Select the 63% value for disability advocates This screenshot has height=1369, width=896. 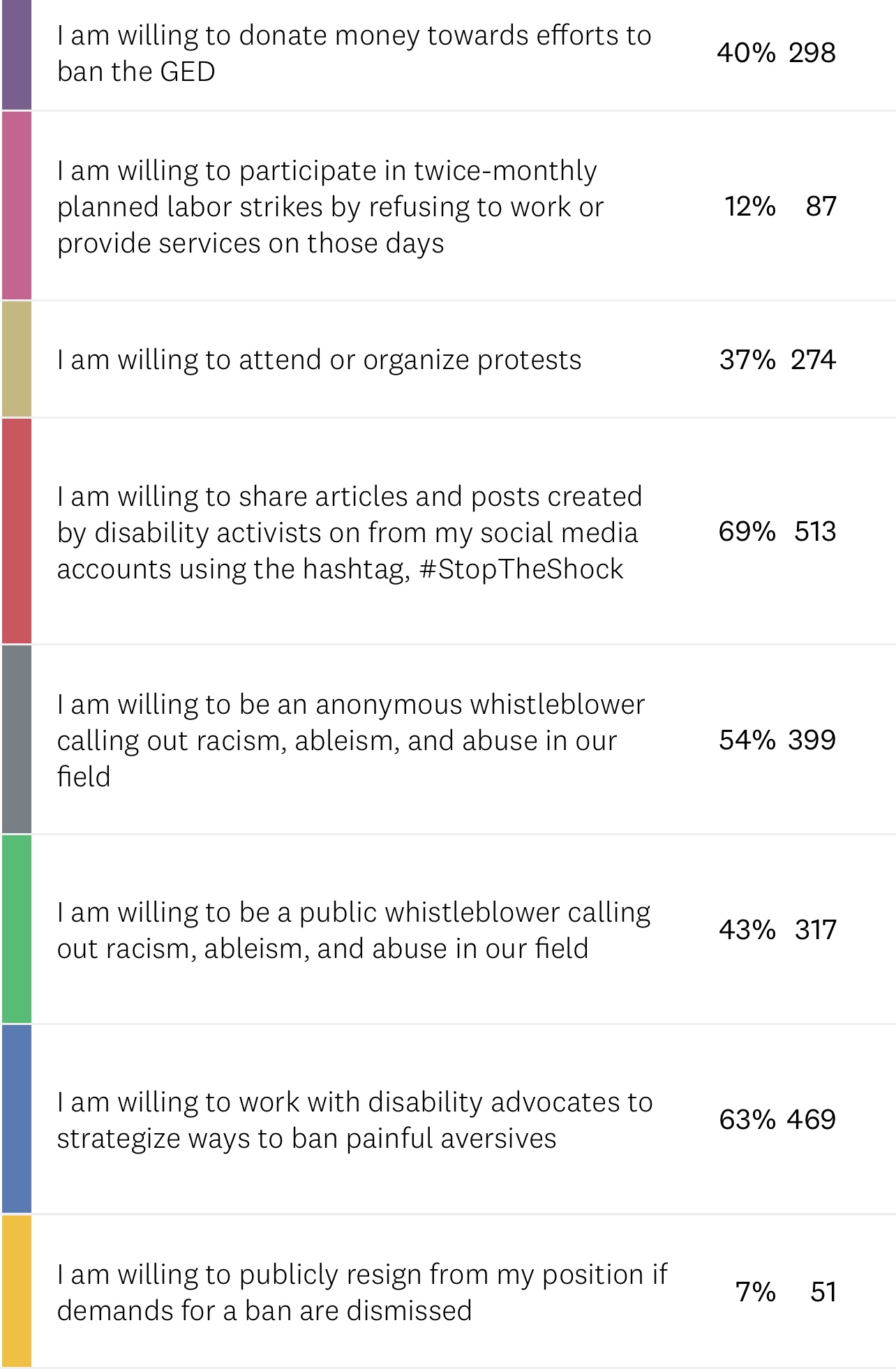(x=747, y=1120)
